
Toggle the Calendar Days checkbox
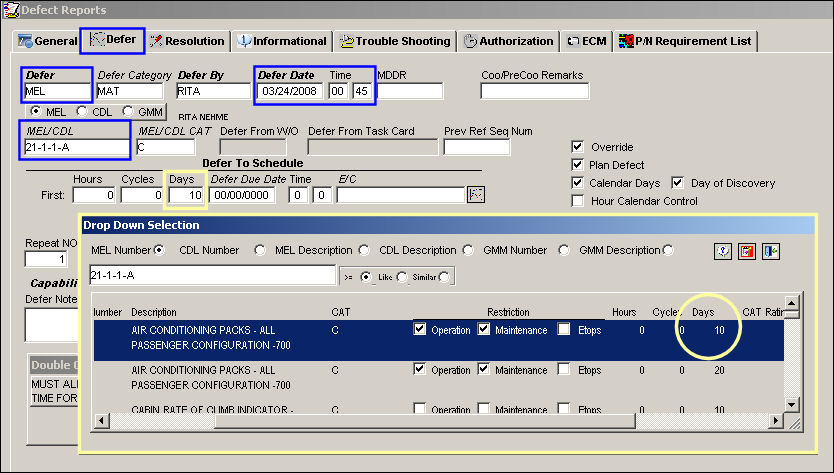577,182
